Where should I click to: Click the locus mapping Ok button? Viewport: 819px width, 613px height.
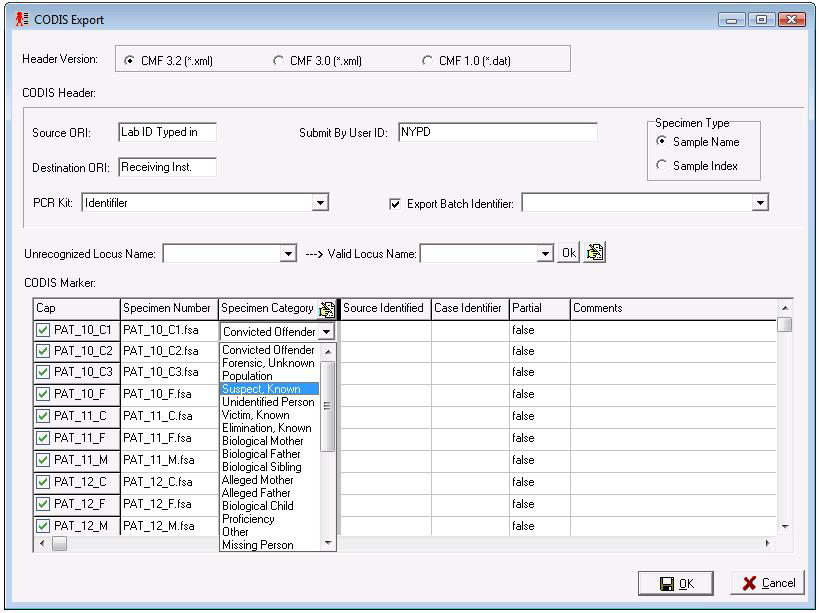click(569, 253)
